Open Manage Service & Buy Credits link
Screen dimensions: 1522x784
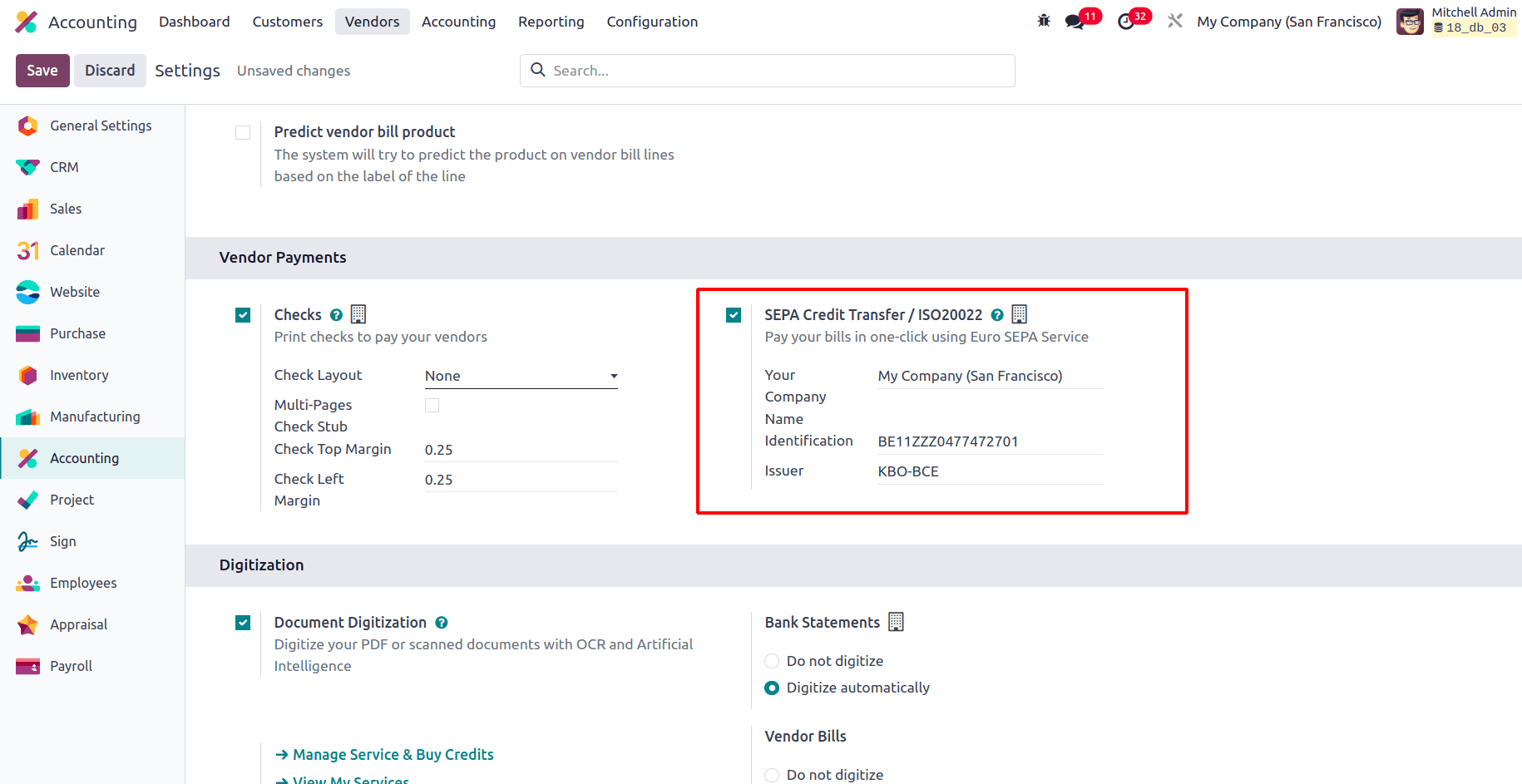384,754
